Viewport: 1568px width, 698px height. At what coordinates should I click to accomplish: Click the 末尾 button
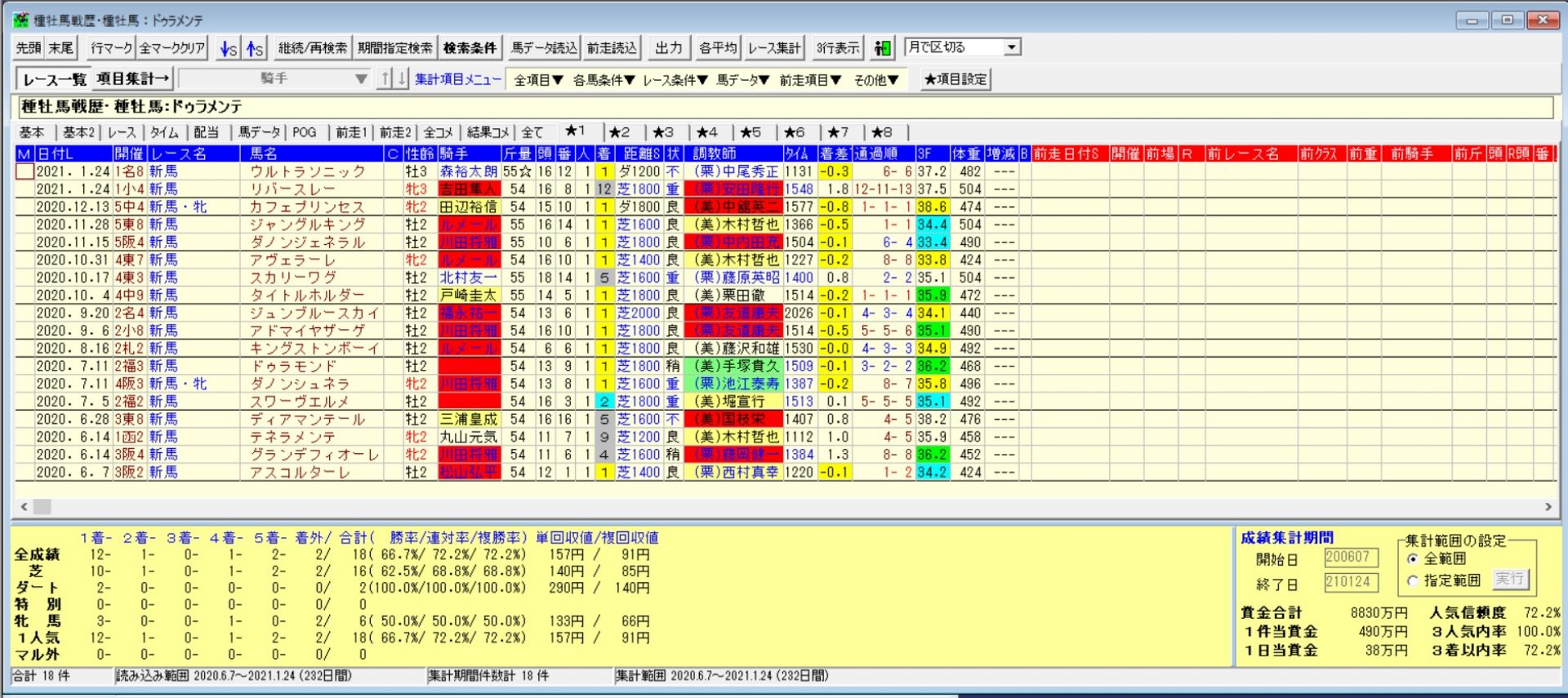(61, 48)
